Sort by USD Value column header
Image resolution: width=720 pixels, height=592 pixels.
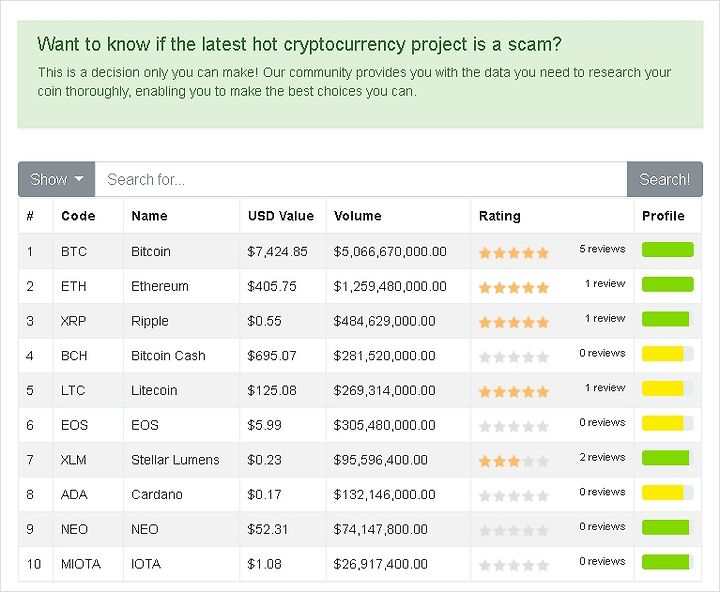tap(281, 216)
